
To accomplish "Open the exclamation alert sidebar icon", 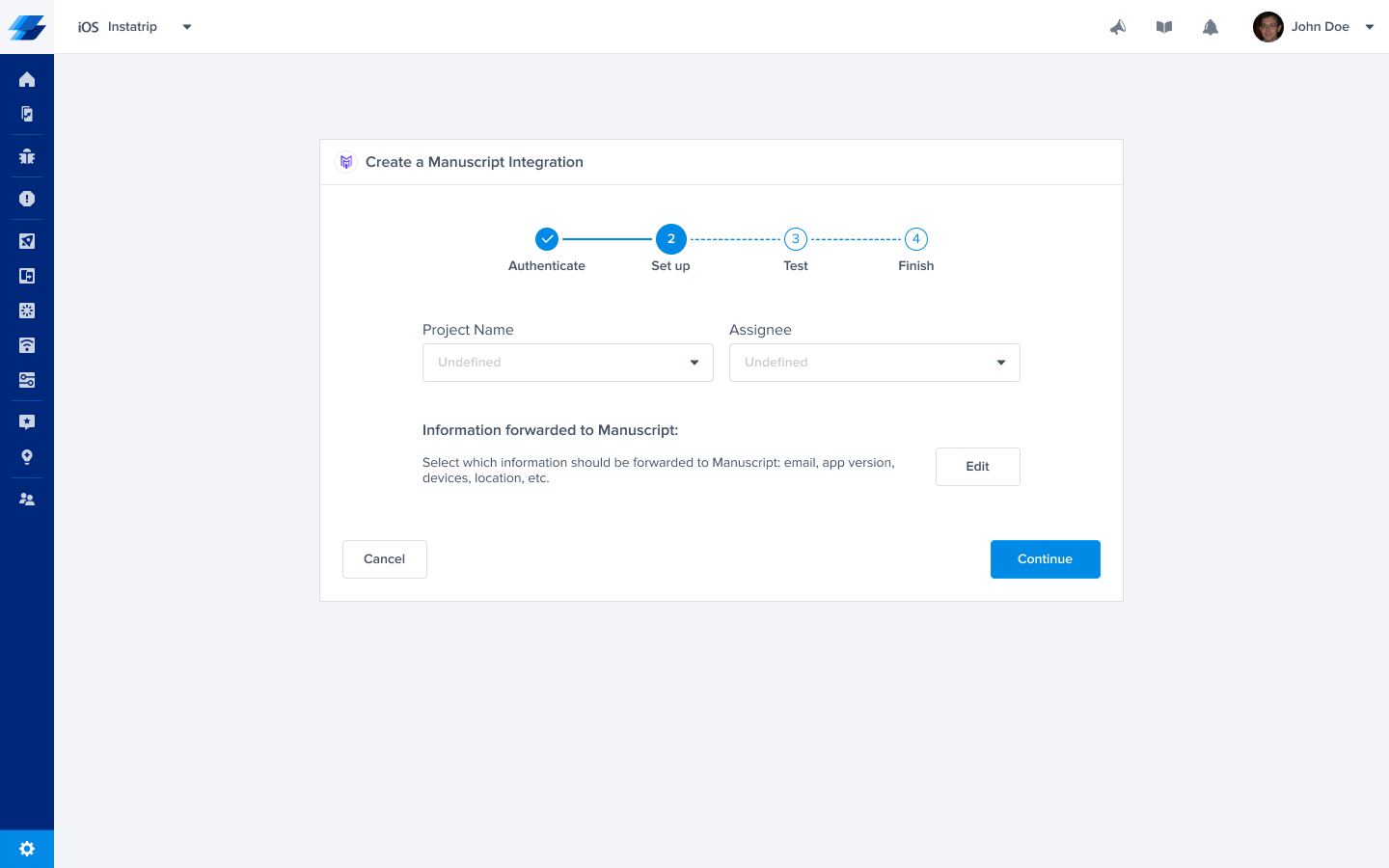I will coord(27,199).
